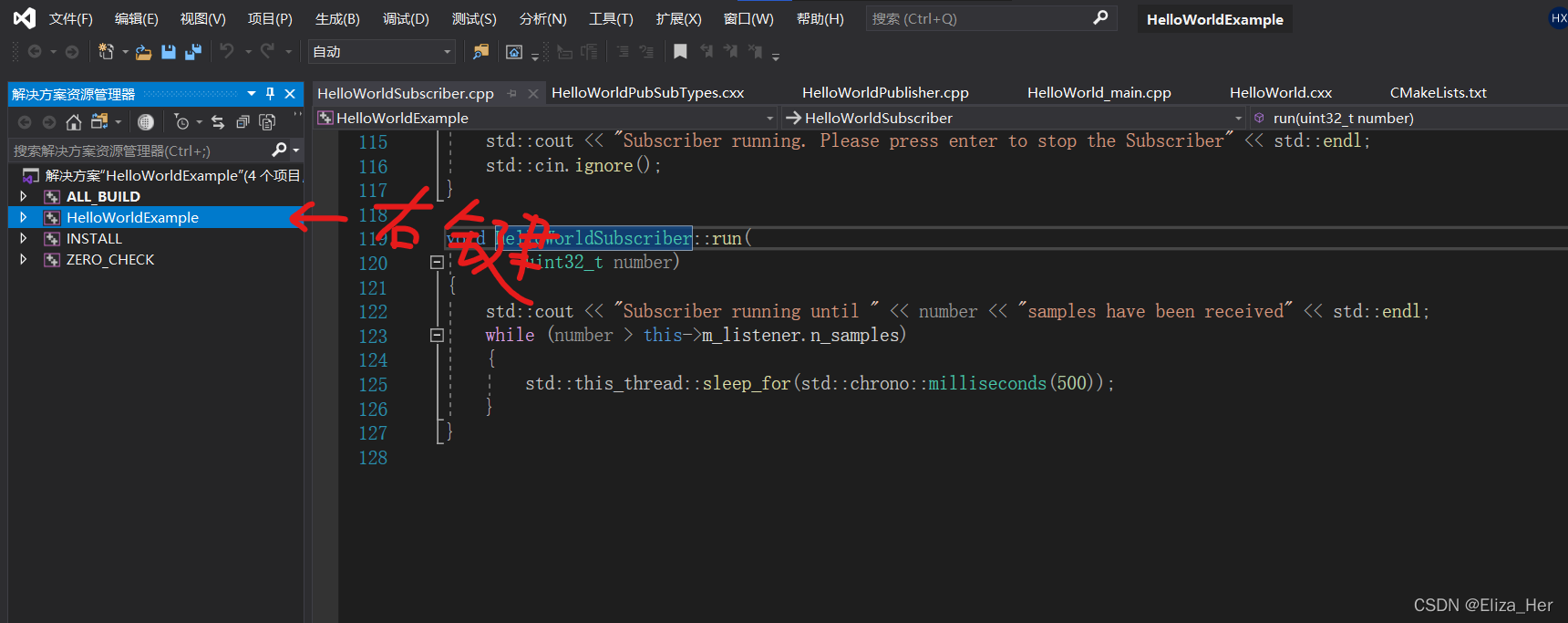The image size is (1568, 623).
Task: Open the 视图(V) menu
Action: 203,18
